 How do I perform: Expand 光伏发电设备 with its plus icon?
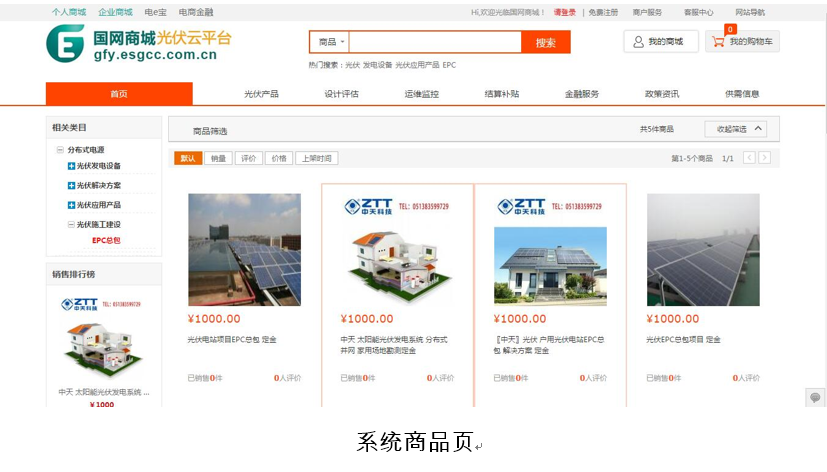coord(71,166)
